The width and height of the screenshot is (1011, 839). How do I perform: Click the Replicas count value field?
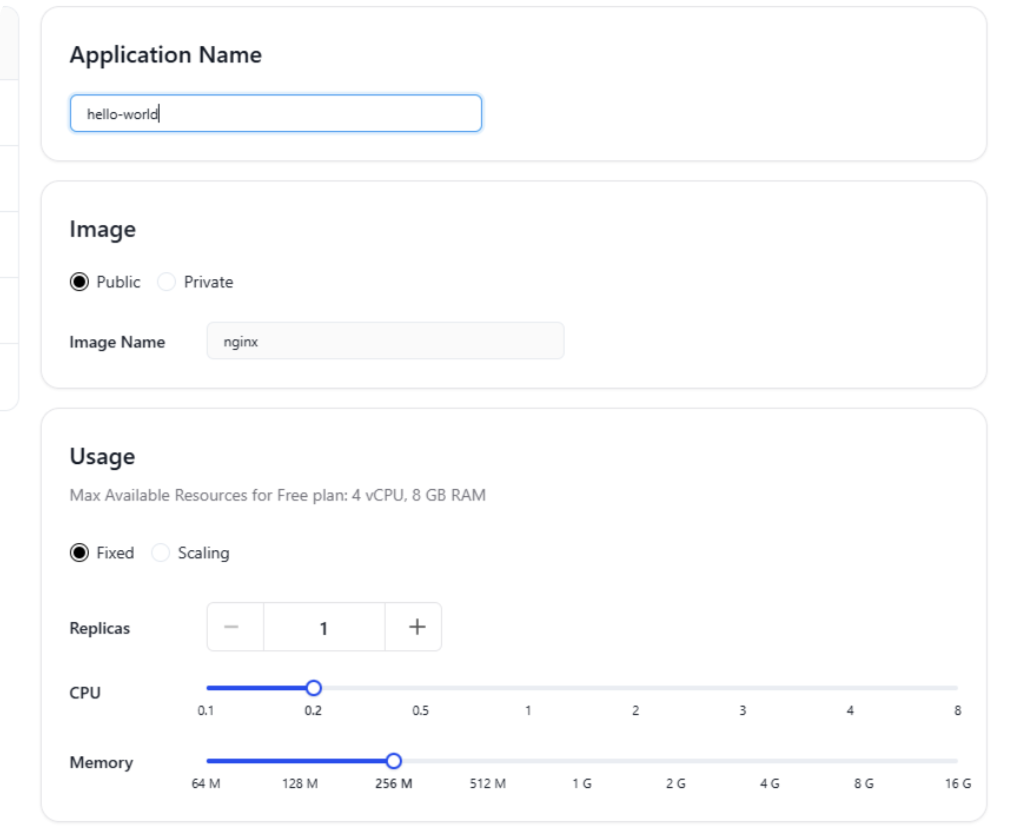[x=324, y=627]
